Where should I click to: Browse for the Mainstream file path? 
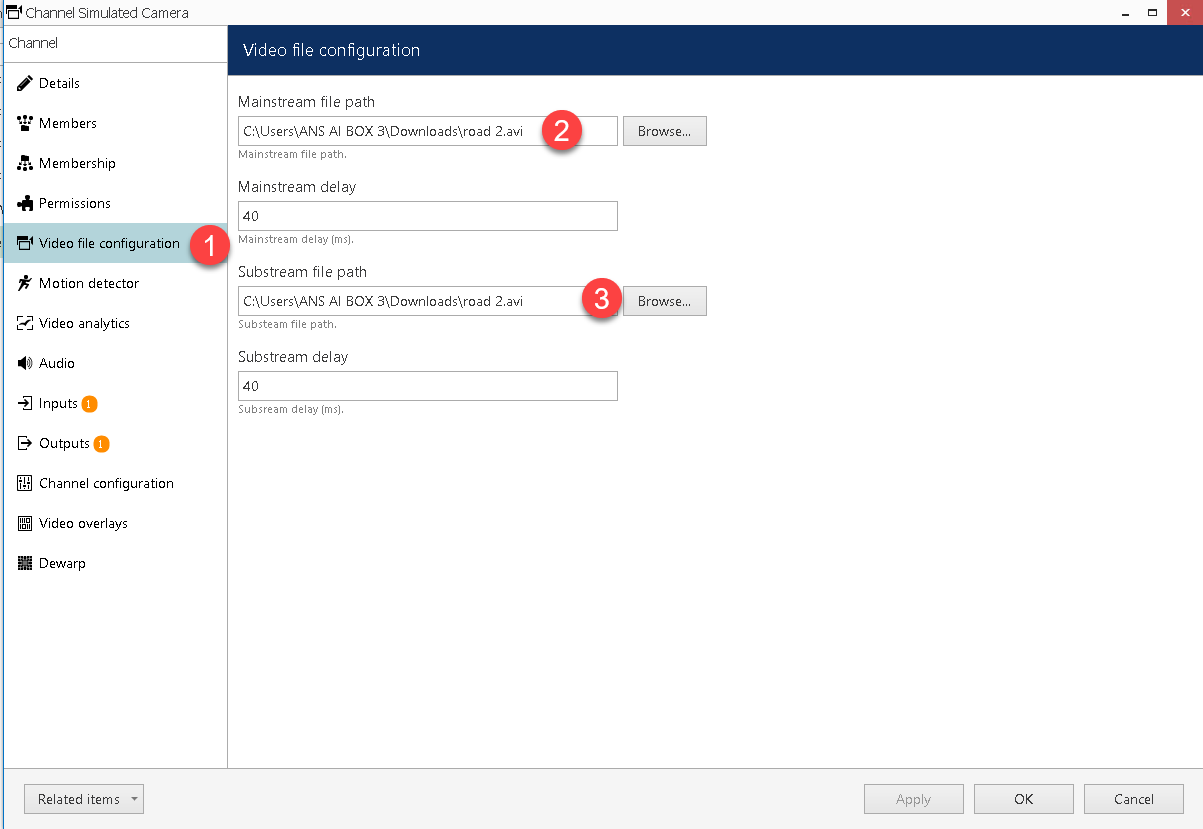664,131
